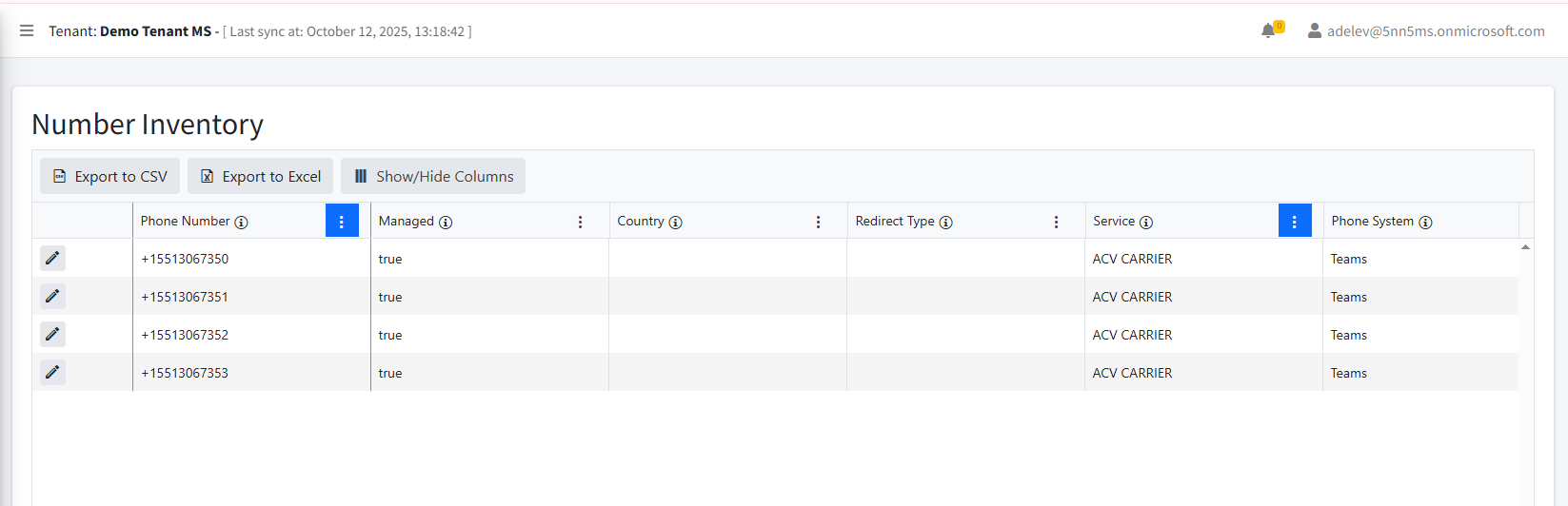Click pencil icon for +15513067351
This screenshot has width=1568, height=506.
click(x=52, y=296)
